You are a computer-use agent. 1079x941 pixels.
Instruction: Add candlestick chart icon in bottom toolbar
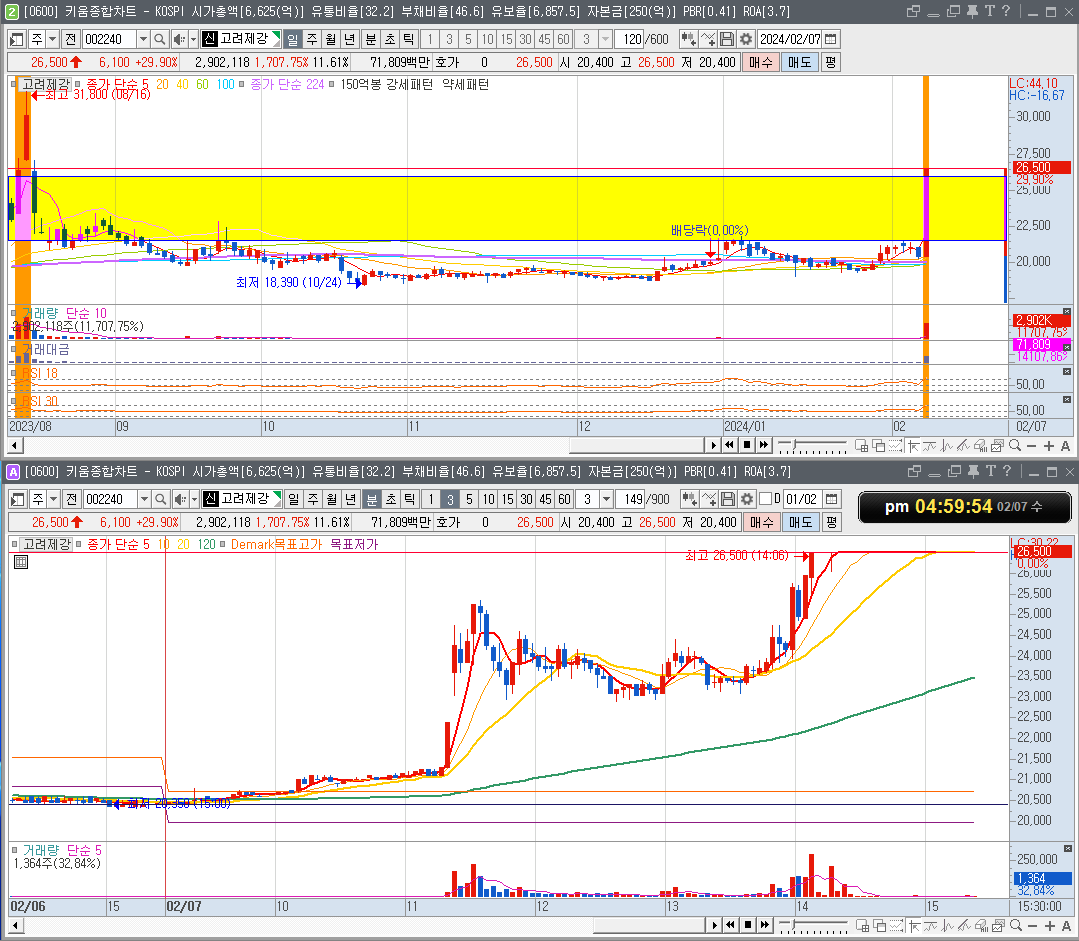689,499
